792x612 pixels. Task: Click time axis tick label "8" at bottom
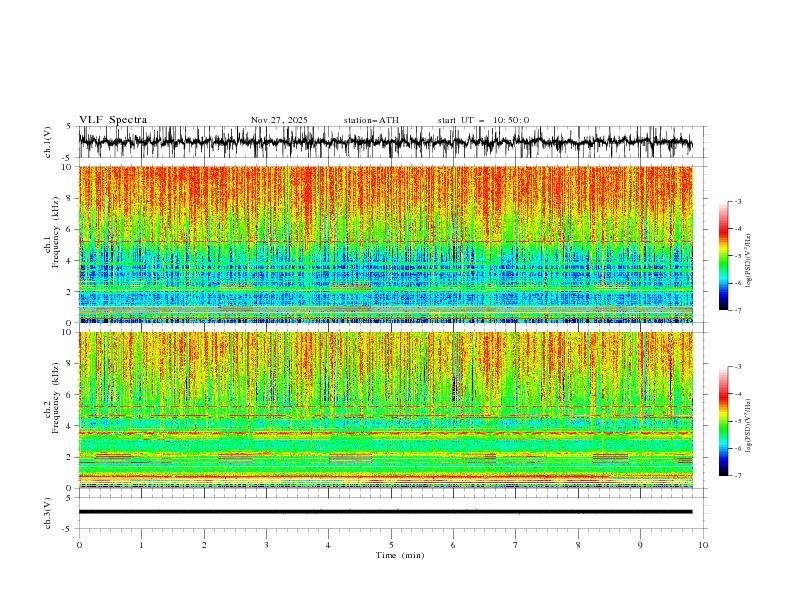[x=578, y=545]
